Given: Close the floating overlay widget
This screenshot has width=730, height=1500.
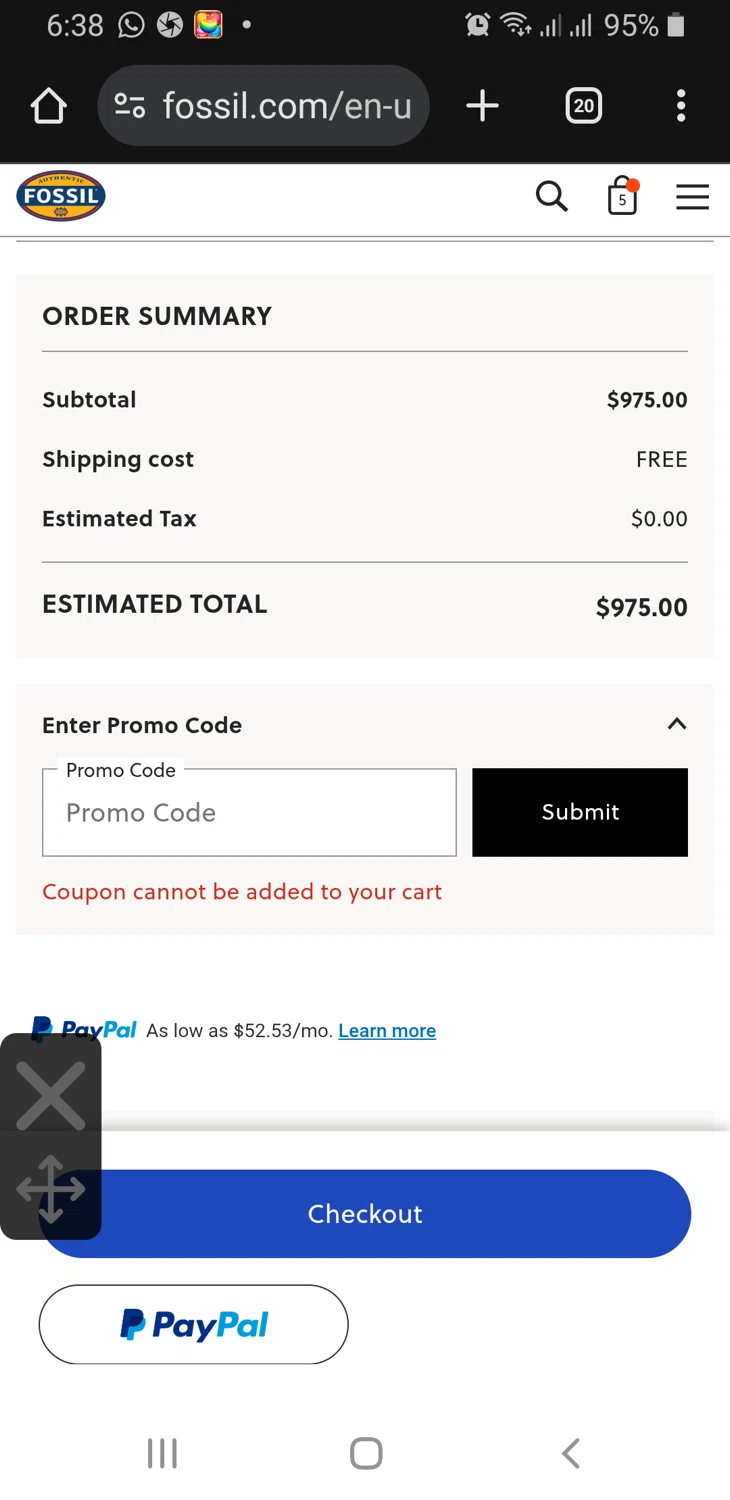Looking at the screenshot, I should tap(51, 1096).
